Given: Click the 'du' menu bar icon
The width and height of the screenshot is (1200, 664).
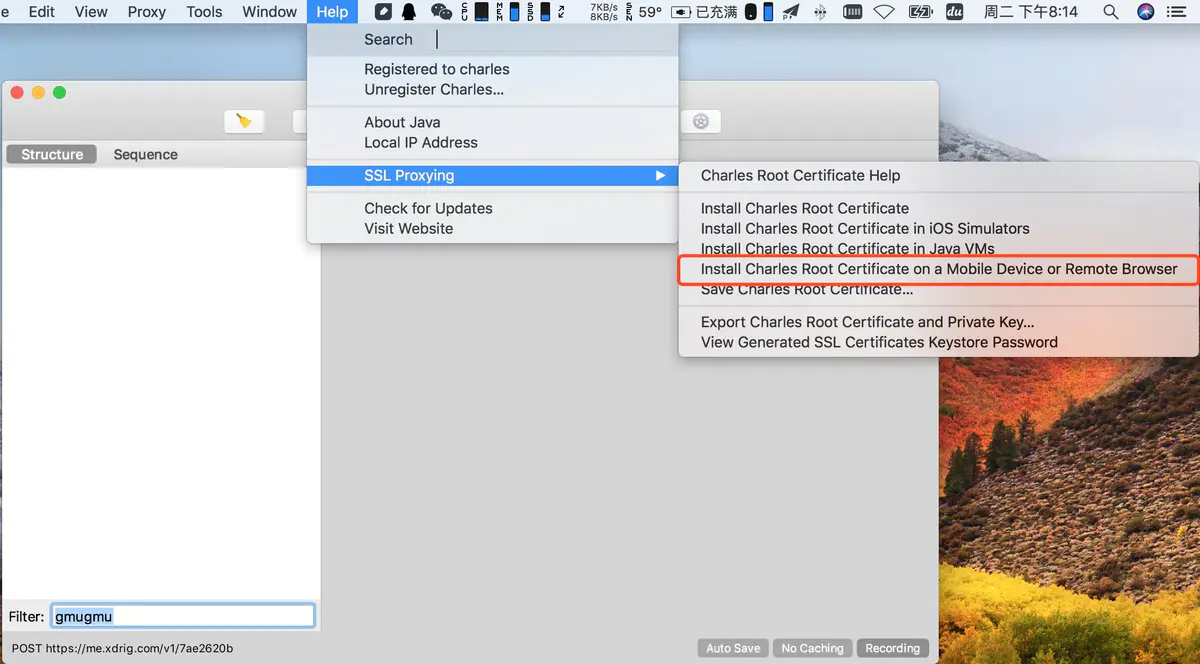Looking at the screenshot, I should [x=954, y=12].
